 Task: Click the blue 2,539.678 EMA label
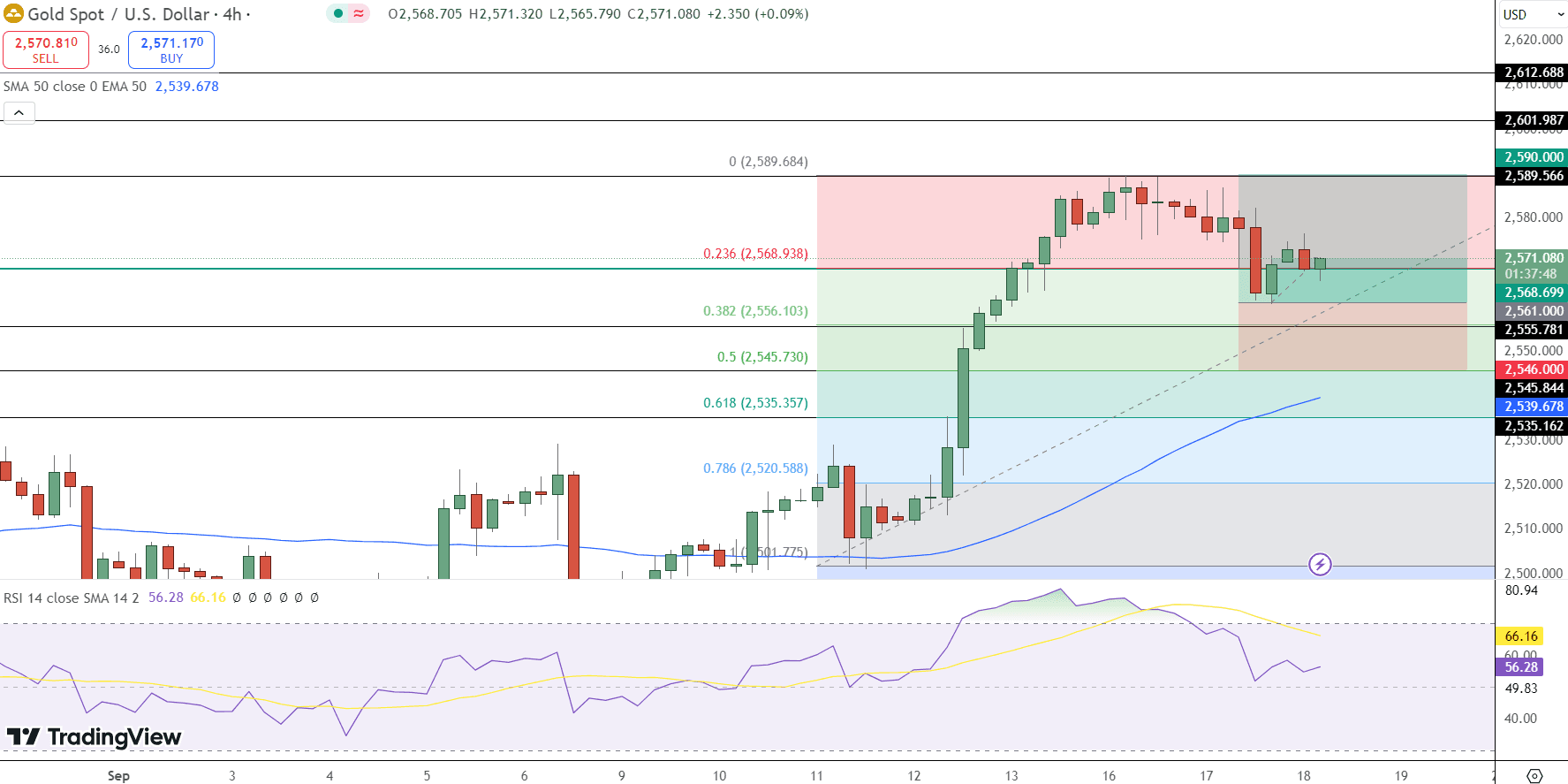click(1532, 407)
